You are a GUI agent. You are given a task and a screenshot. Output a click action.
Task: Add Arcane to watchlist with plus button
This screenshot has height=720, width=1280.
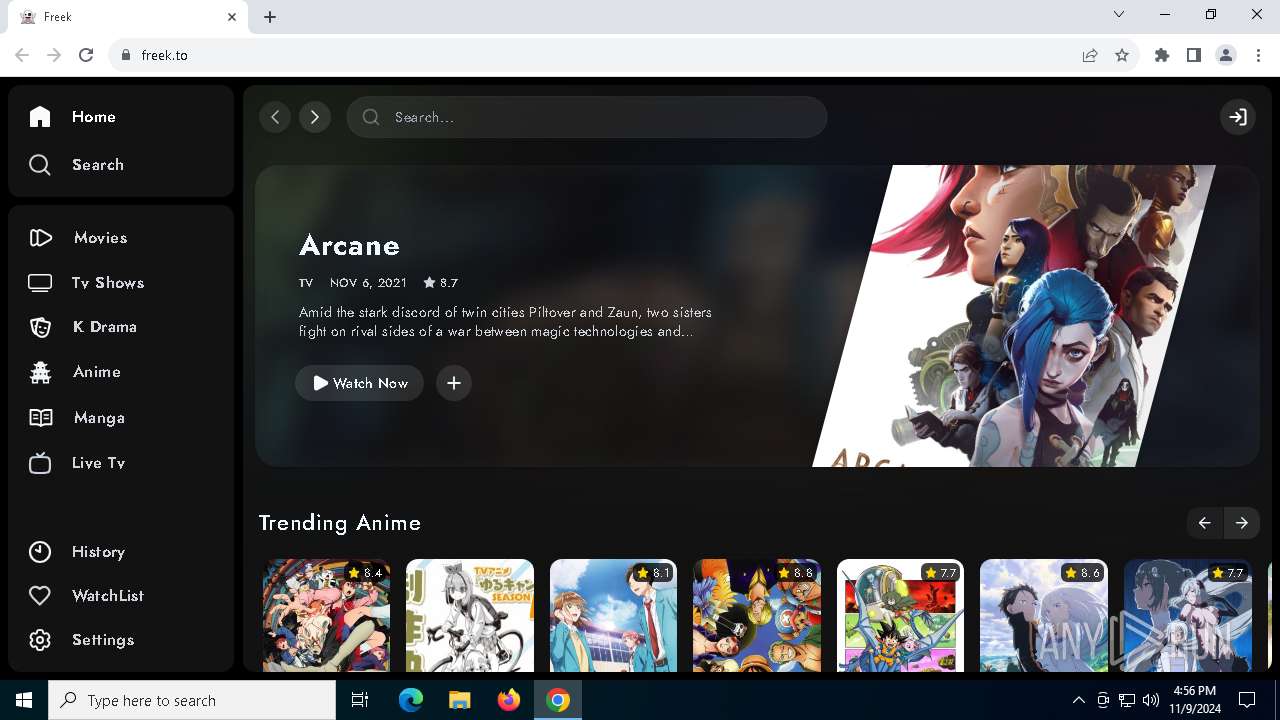(454, 383)
